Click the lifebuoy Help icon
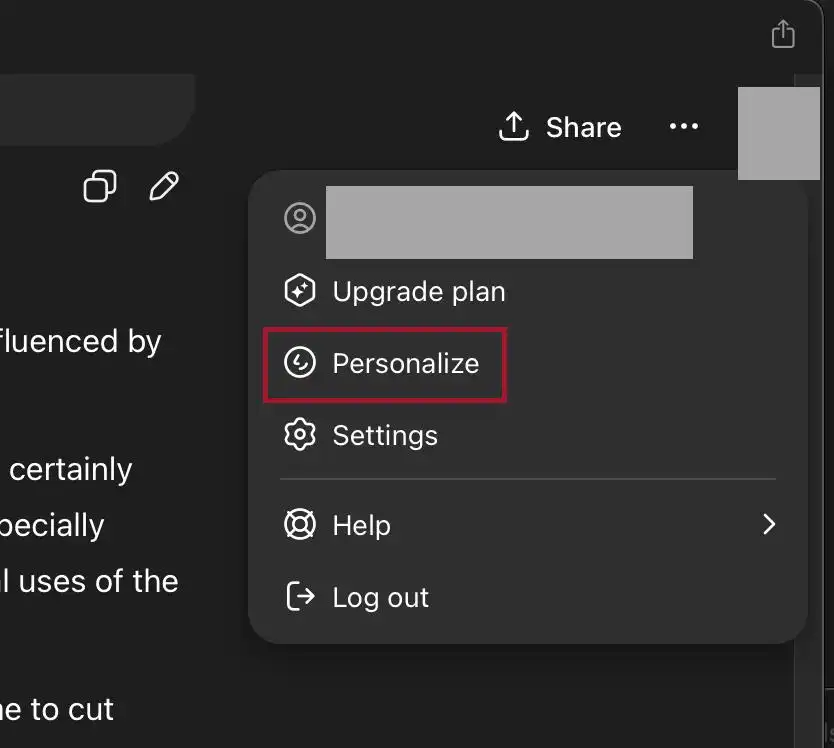This screenshot has height=748, width=834. (300, 526)
